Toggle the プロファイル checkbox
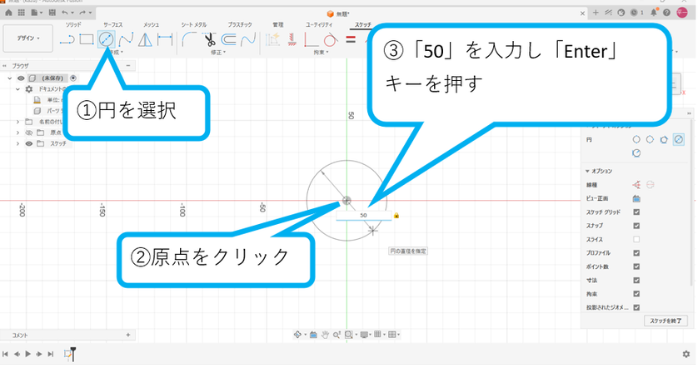The height and width of the screenshot is (365, 698). coord(637,253)
